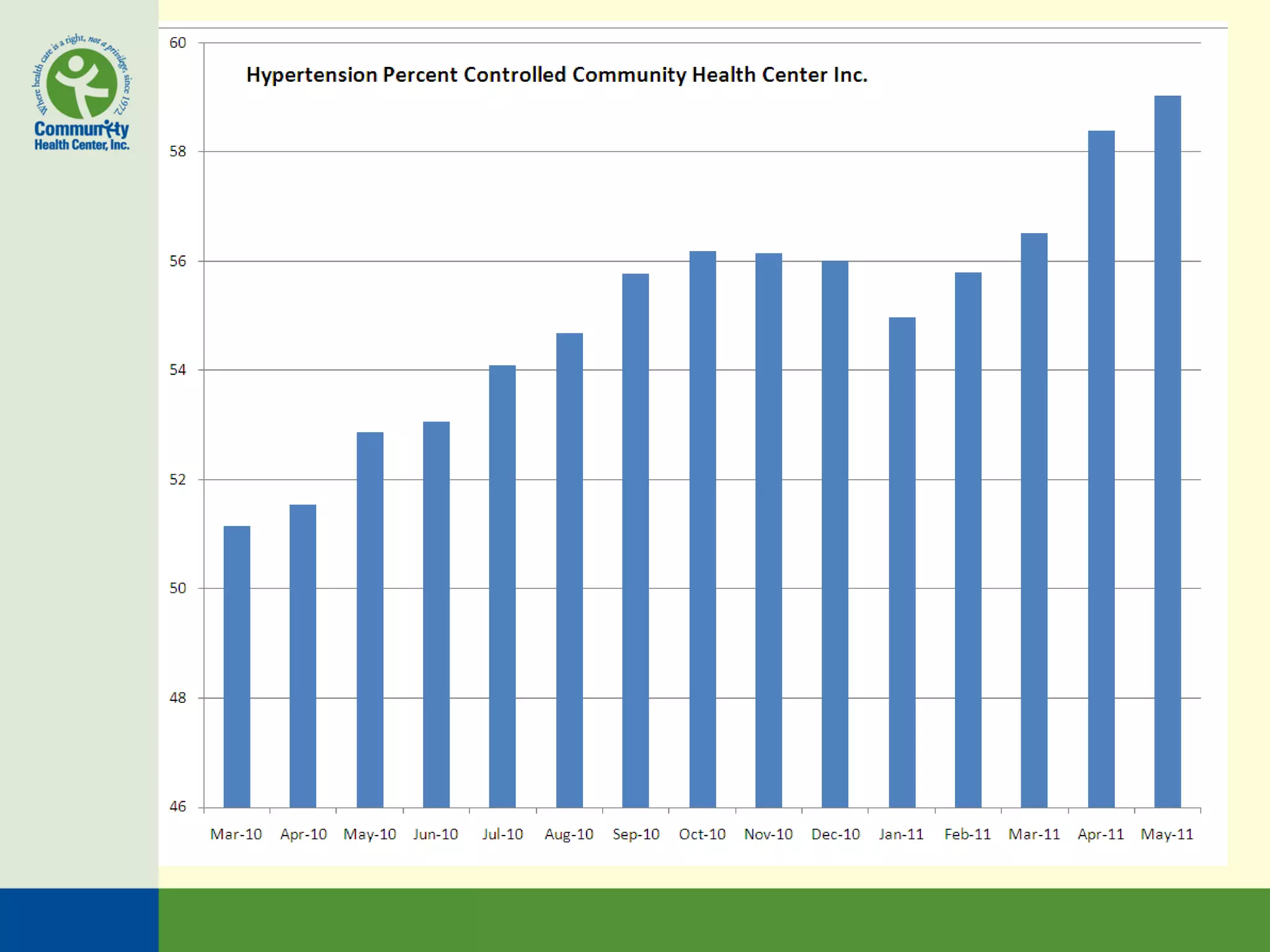Select the Oct-10 bar
This screenshot has height=952, width=1270.
pos(703,529)
